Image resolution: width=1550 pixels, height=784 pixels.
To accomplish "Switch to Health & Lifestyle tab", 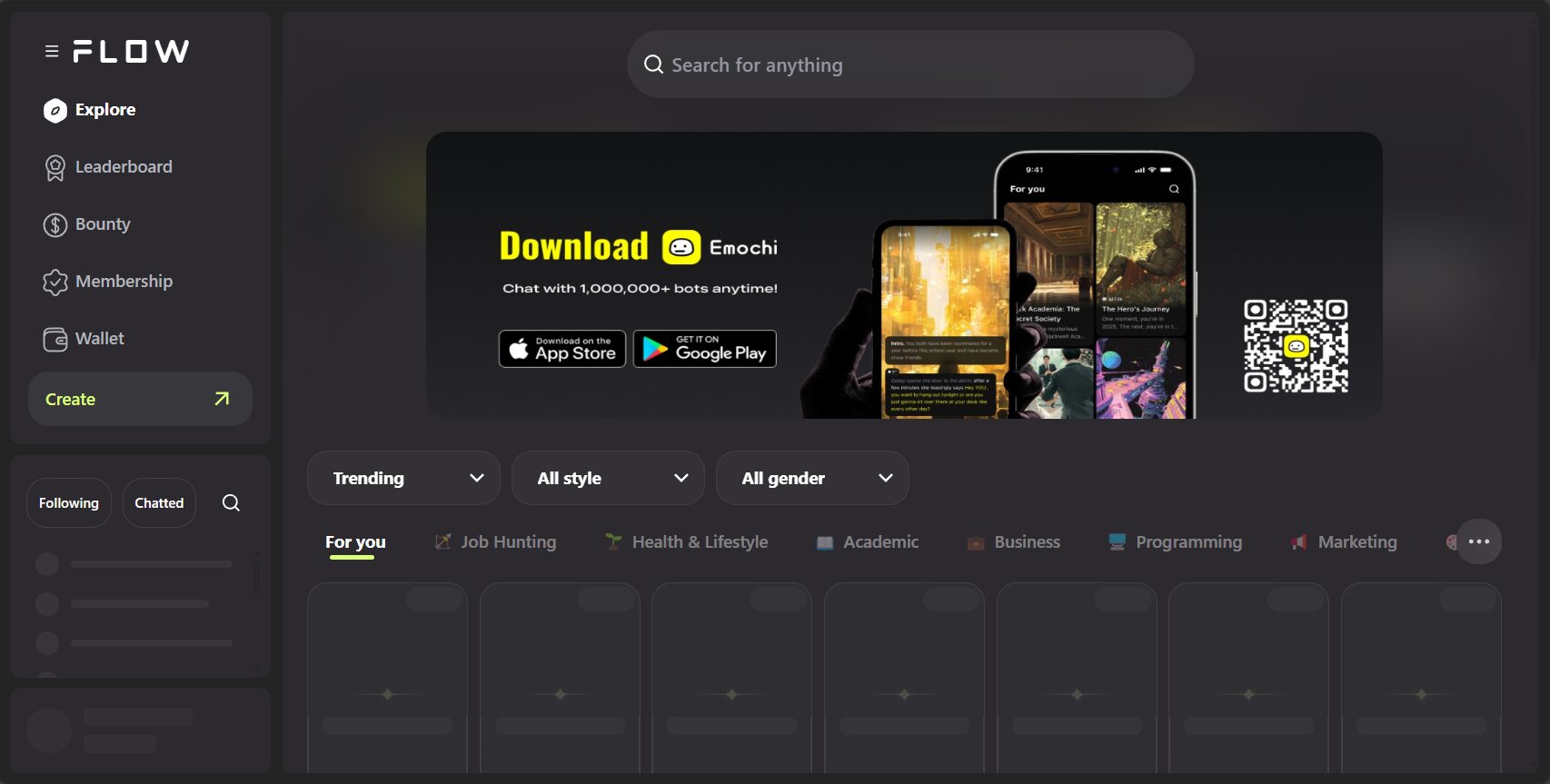I will (686, 542).
